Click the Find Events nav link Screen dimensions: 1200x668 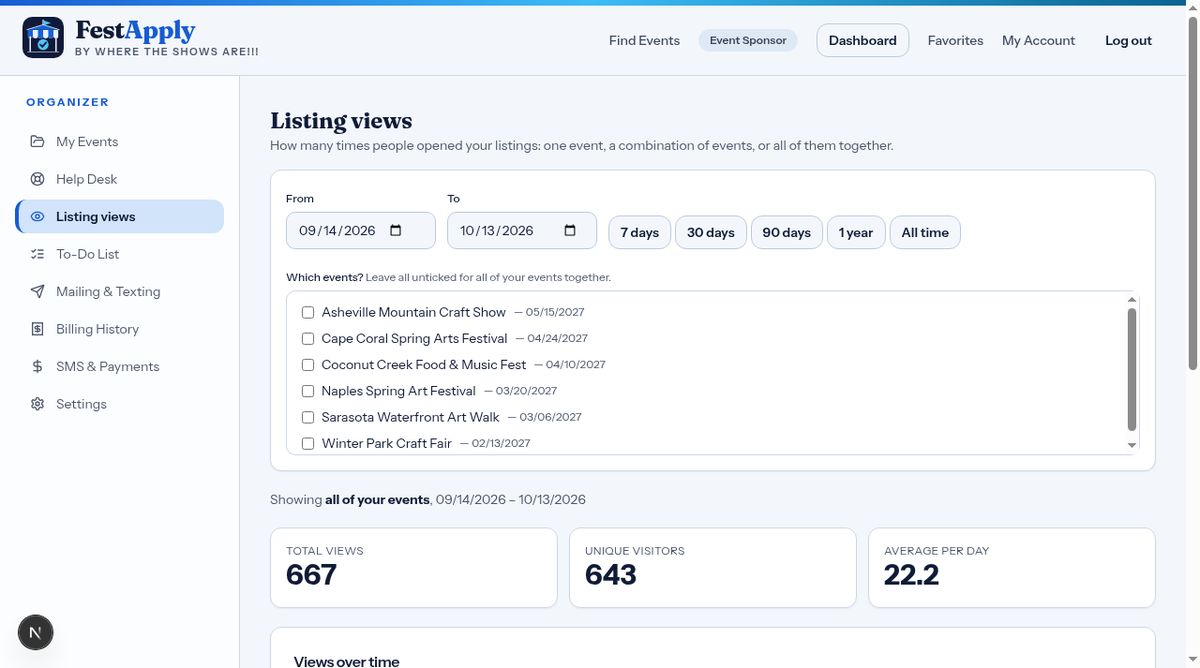644,41
